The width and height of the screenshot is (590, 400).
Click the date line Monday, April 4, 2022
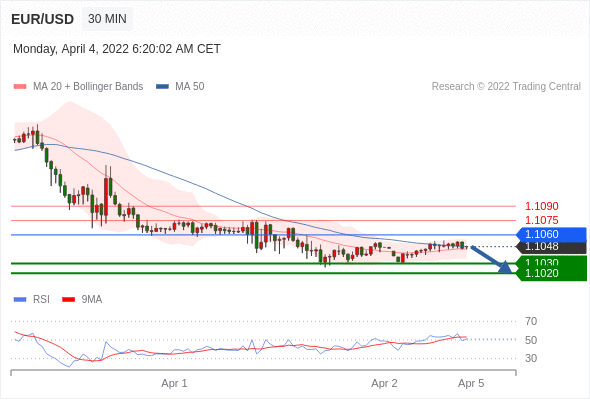click(x=117, y=49)
